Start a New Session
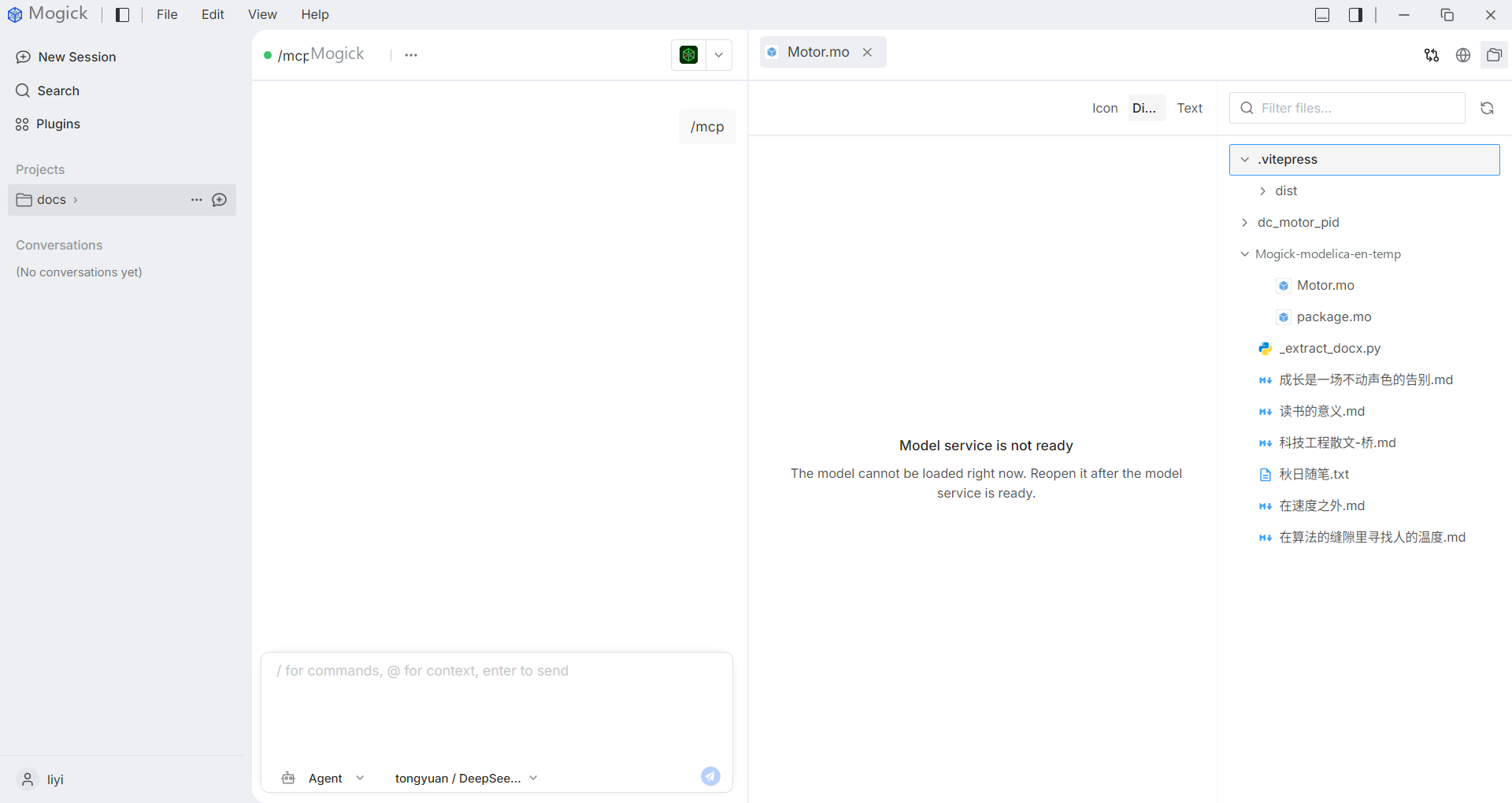Image resolution: width=1512 pixels, height=803 pixels. point(66,57)
